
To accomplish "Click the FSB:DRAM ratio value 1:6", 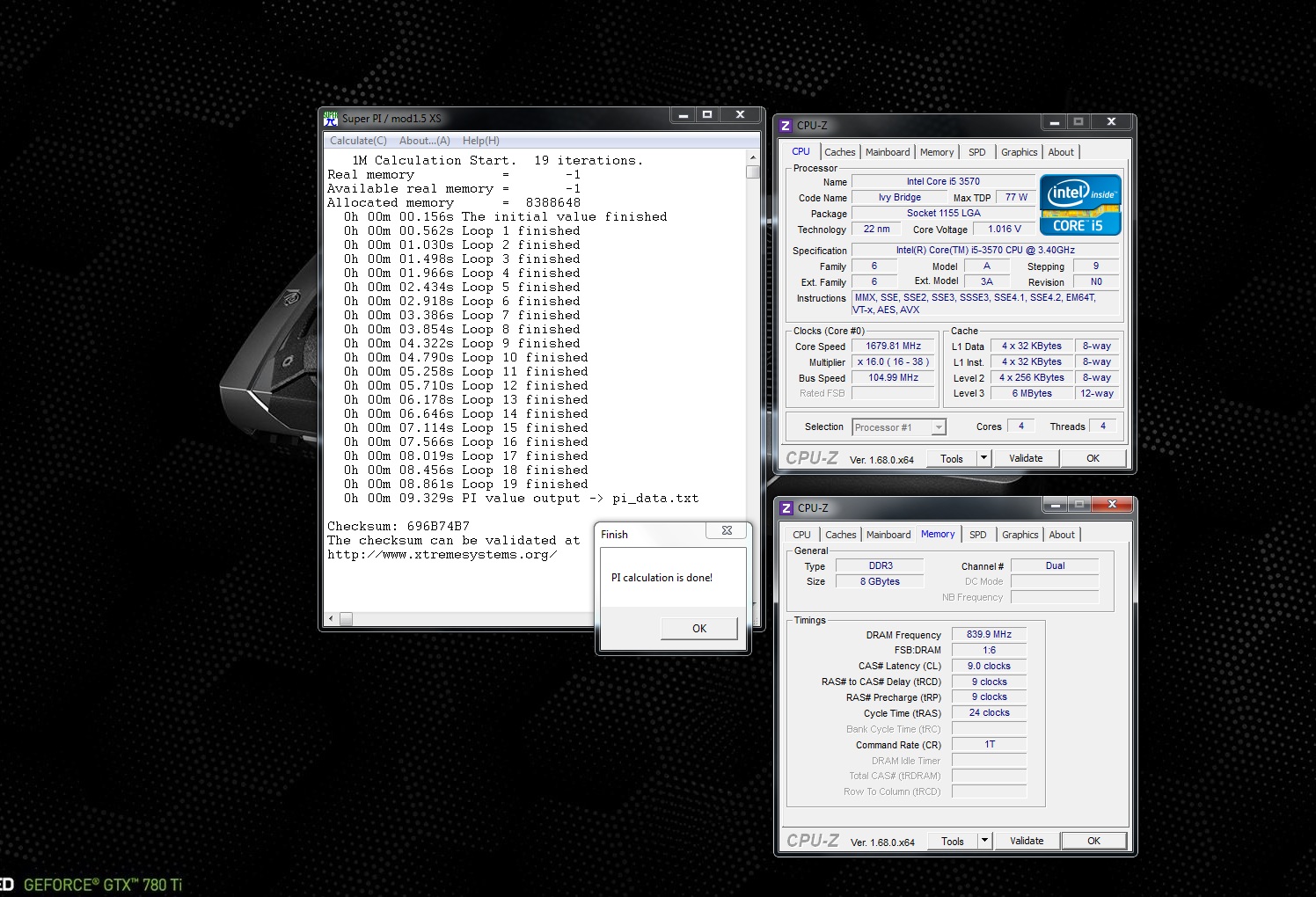I will click(989, 651).
